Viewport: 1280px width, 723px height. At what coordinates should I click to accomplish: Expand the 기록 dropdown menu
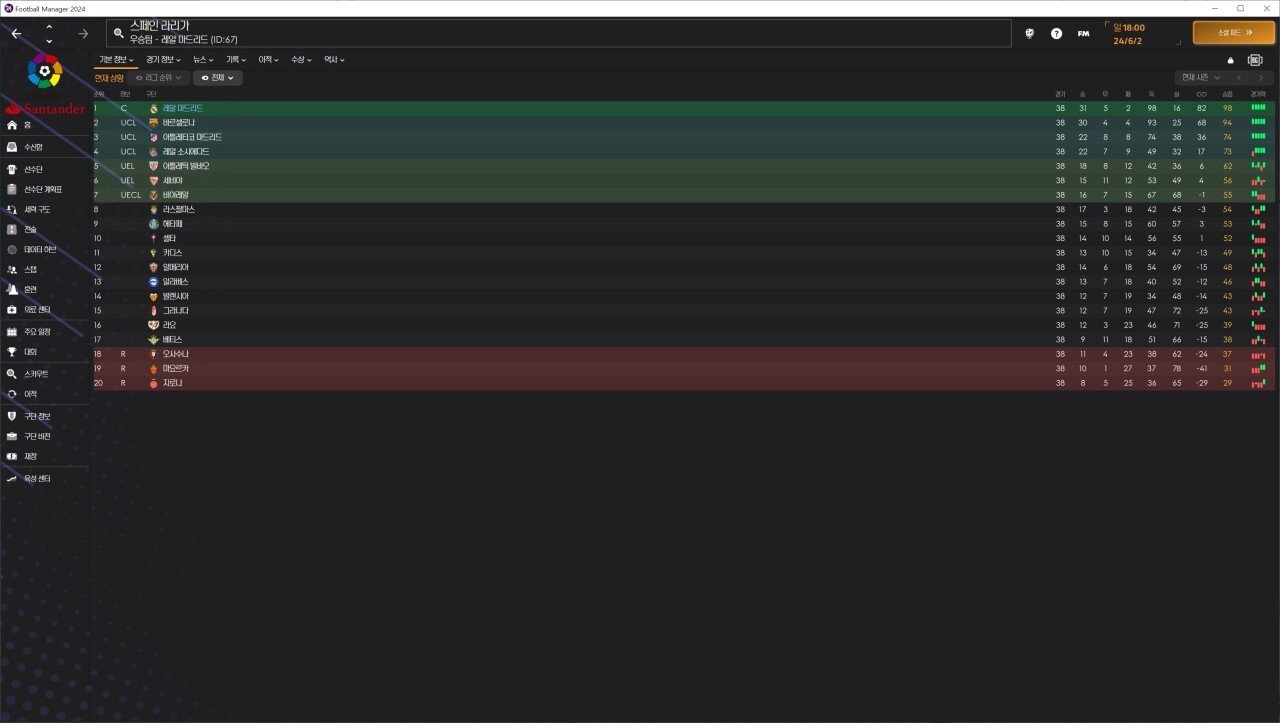(x=237, y=60)
